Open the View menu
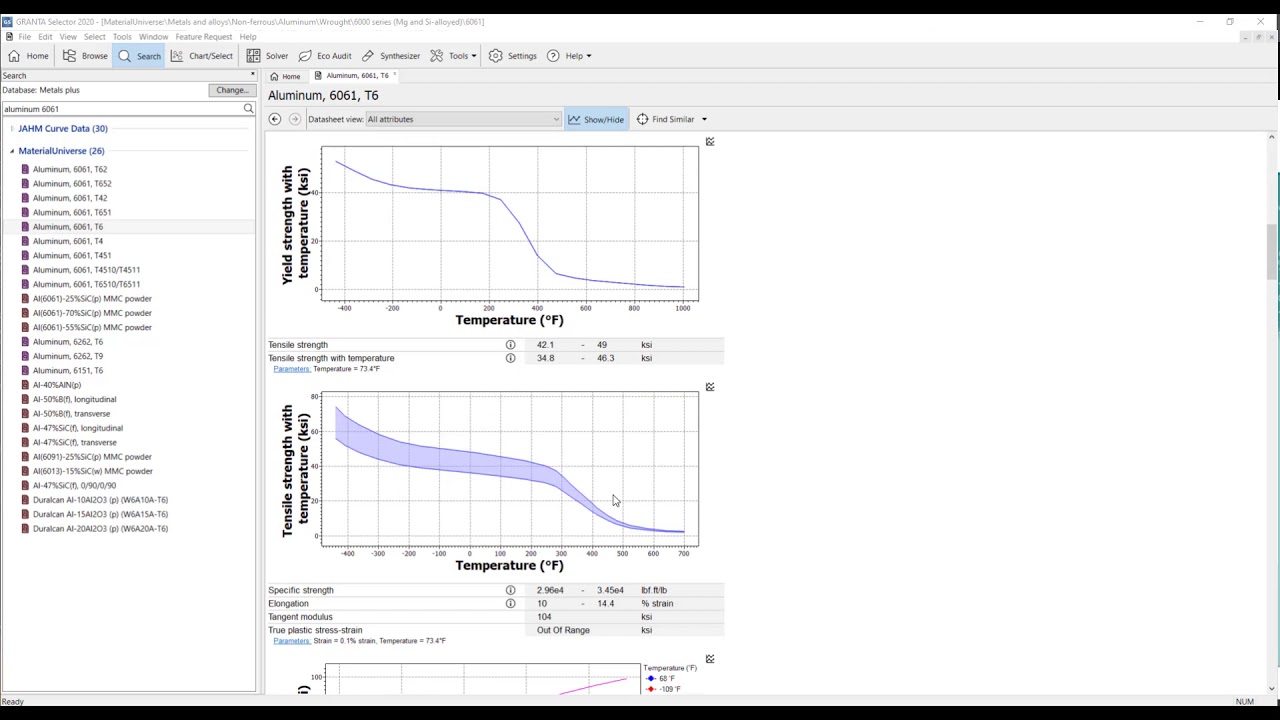 point(68,37)
